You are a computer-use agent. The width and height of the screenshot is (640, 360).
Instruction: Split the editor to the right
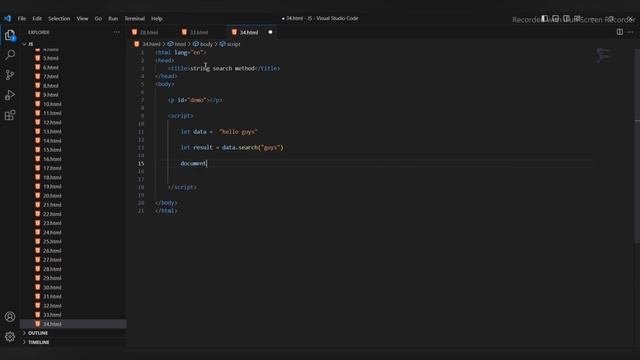pos(620,32)
